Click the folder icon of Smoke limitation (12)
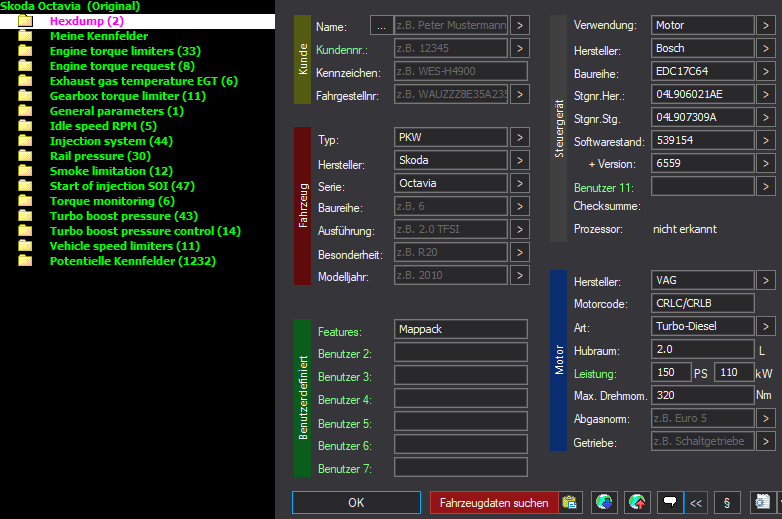 [x=25, y=171]
